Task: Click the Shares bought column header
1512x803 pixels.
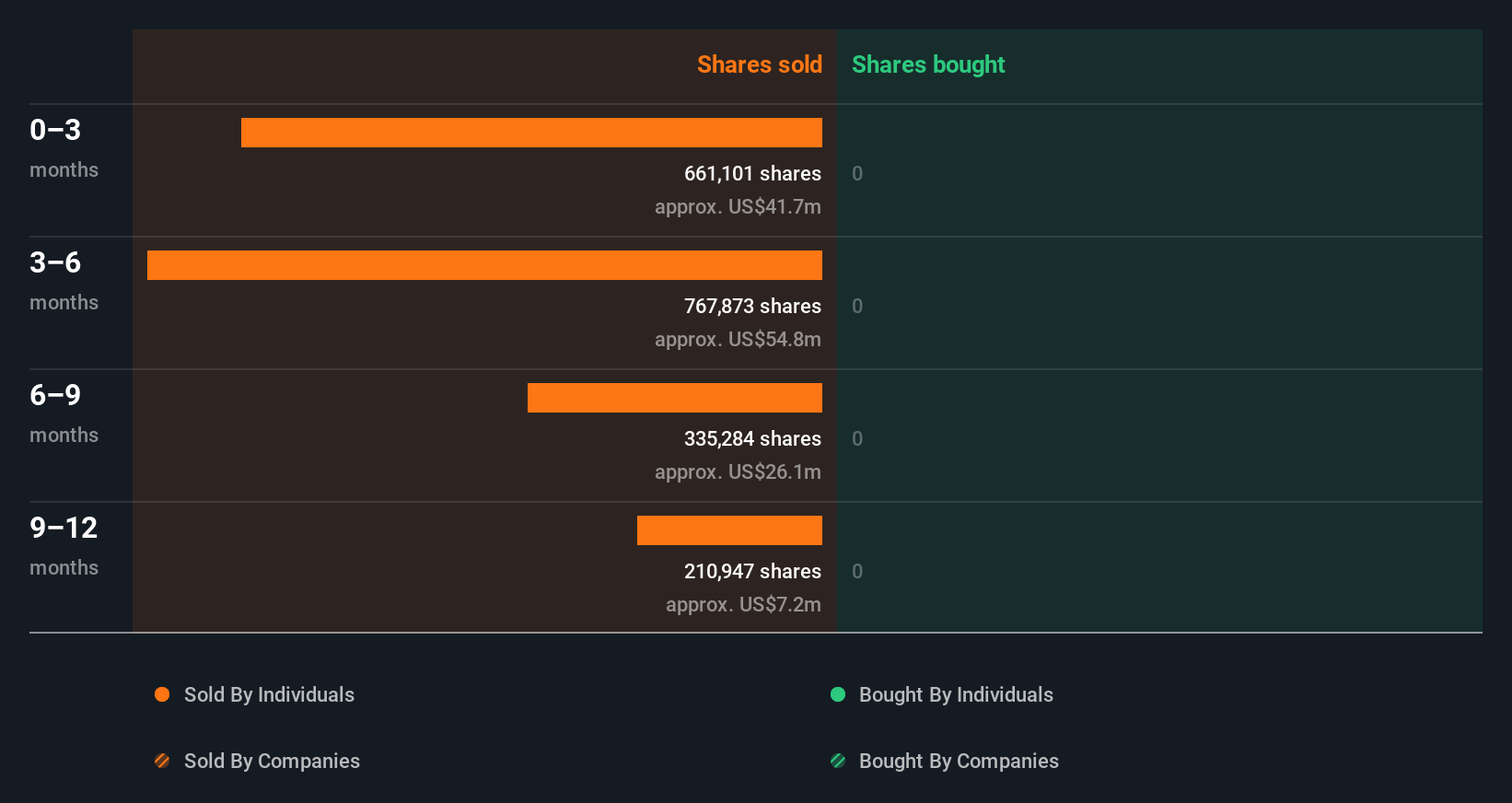Action: click(928, 64)
